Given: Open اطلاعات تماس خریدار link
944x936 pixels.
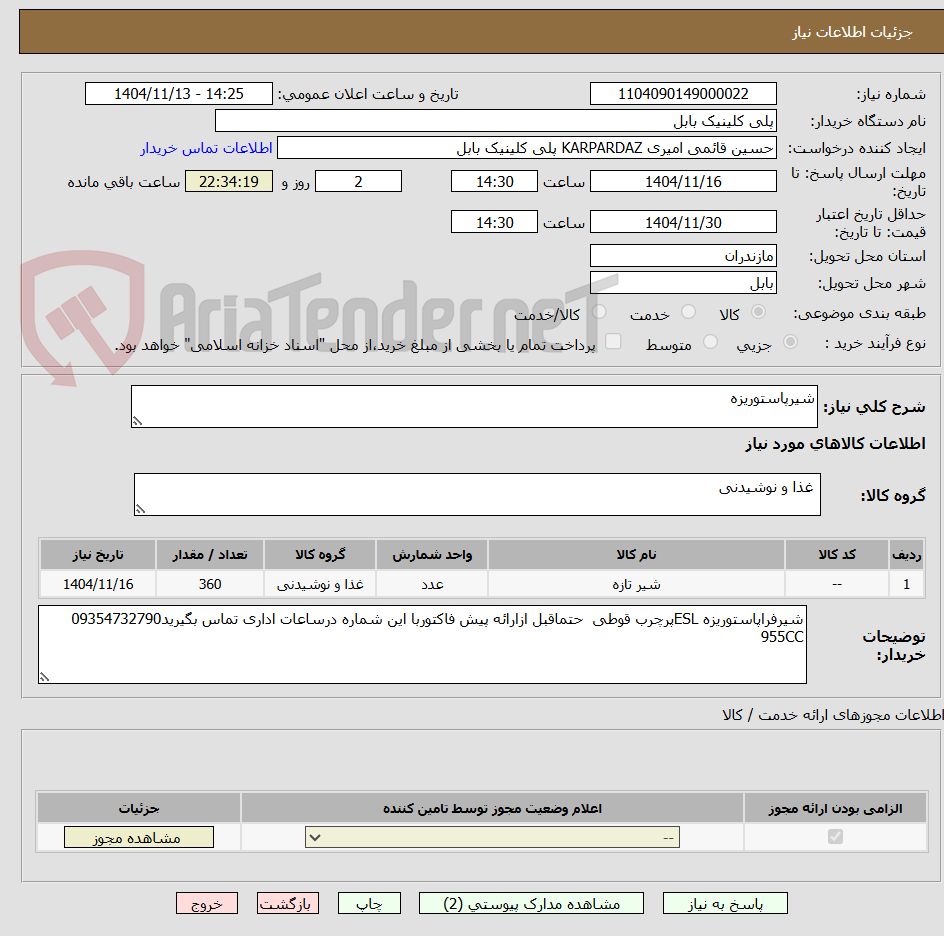Looking at the screenshot, I should point(206,148).
